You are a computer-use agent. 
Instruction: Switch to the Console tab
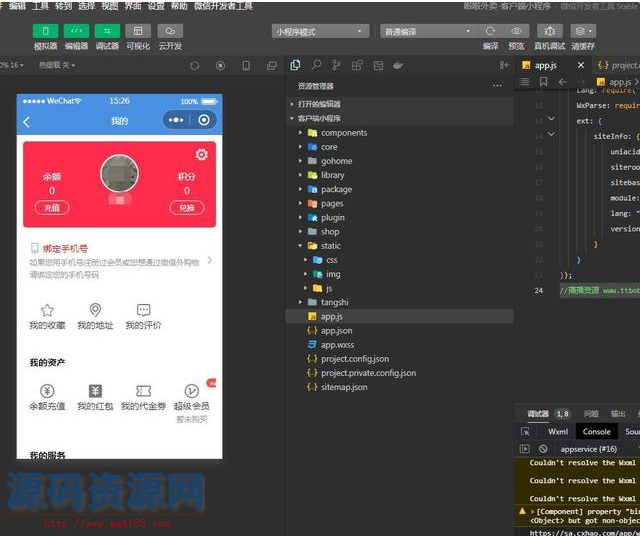coord(597,431)
